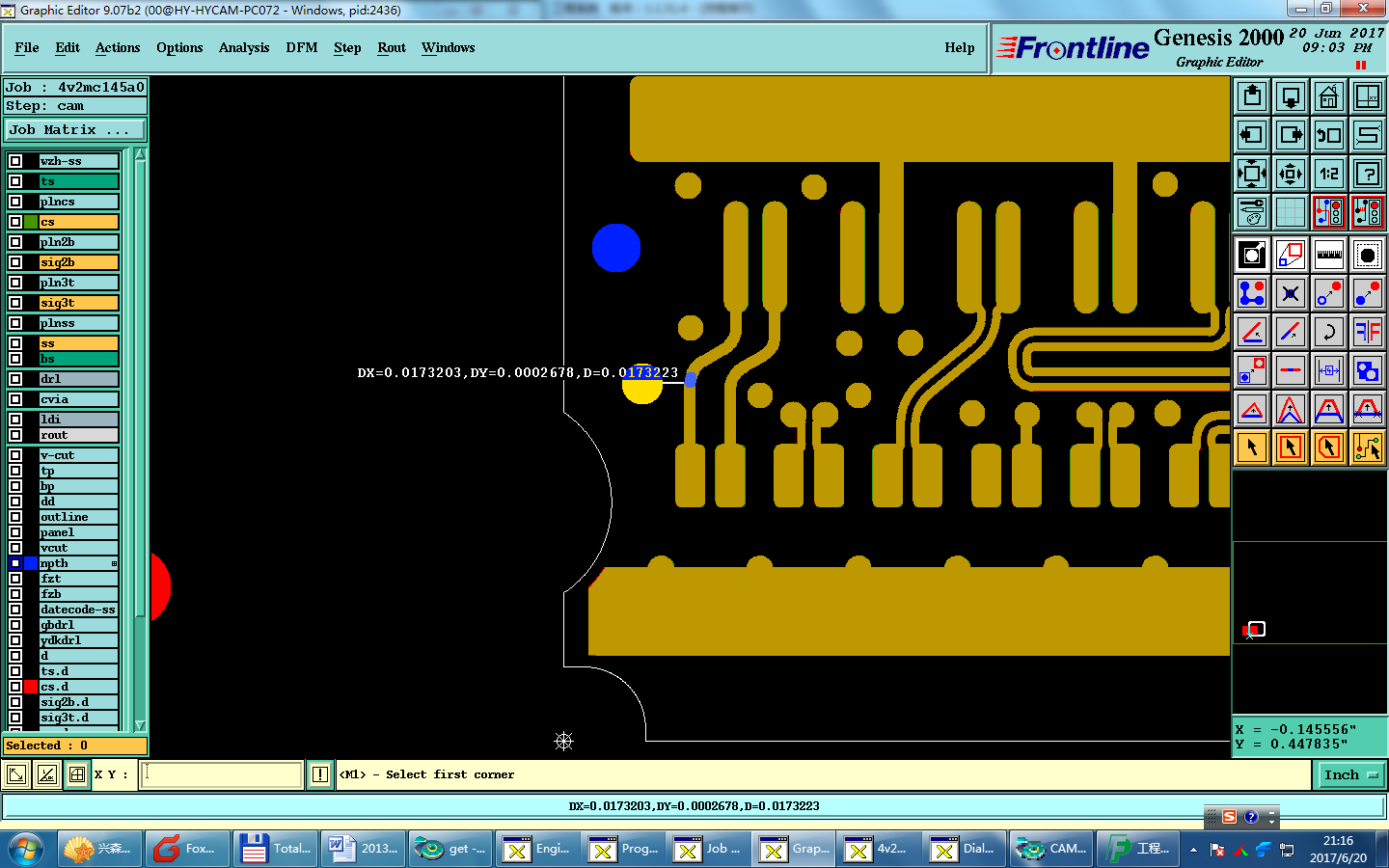Viewport: 1389px width, 868px height.
Task: Toggle display checkbox for layer cs
Action: 15,222
